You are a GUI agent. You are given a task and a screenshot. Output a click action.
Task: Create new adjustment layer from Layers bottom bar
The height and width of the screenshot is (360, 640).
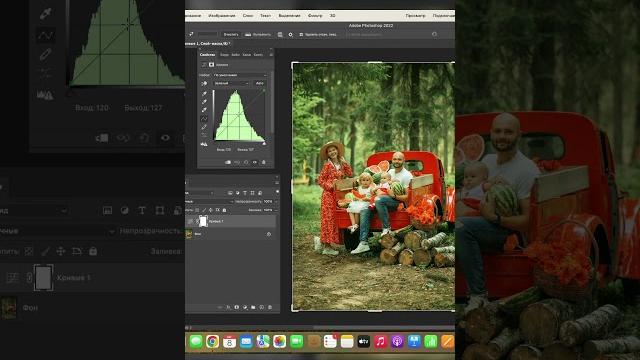(x=245, y=307)
